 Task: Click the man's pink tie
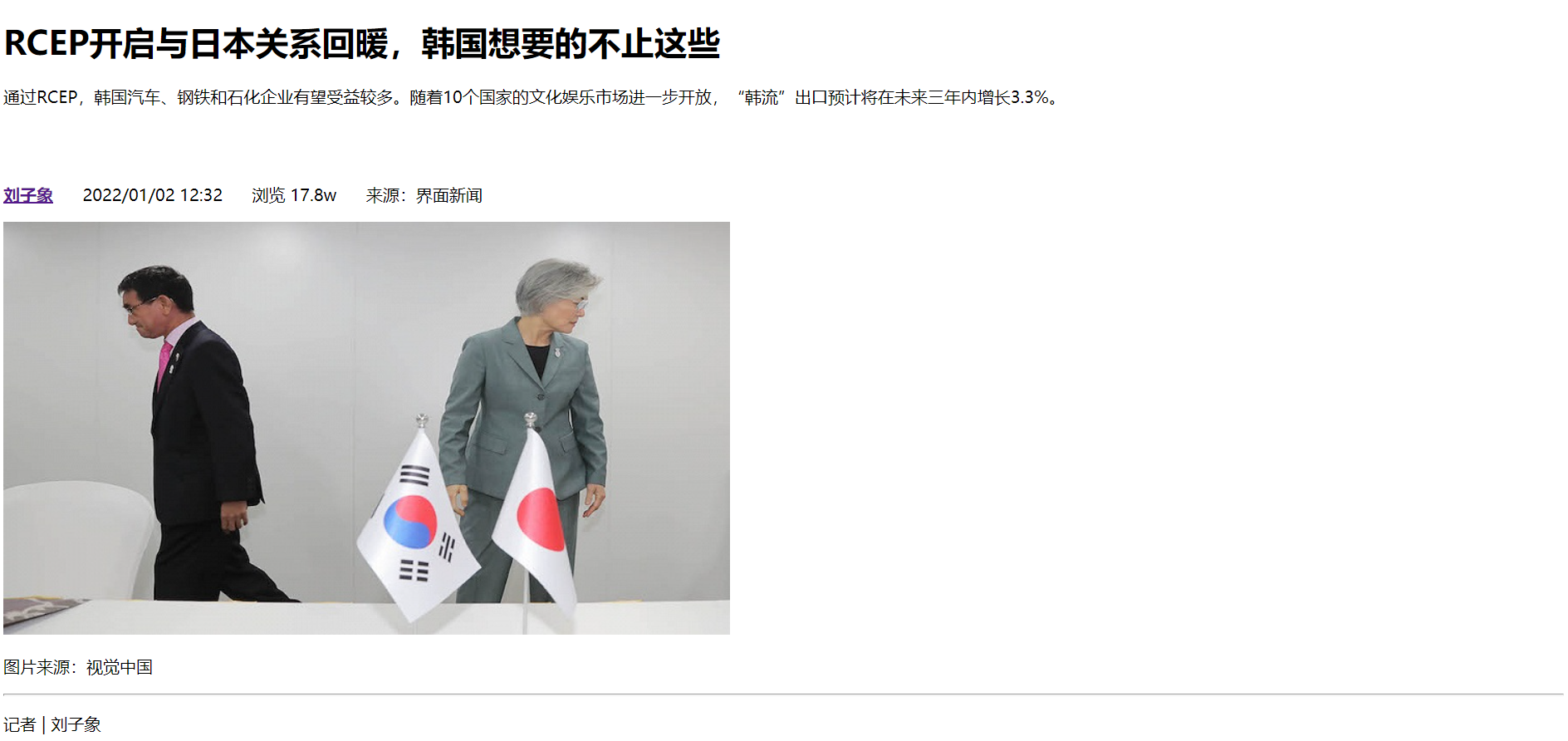click(164, 364)
